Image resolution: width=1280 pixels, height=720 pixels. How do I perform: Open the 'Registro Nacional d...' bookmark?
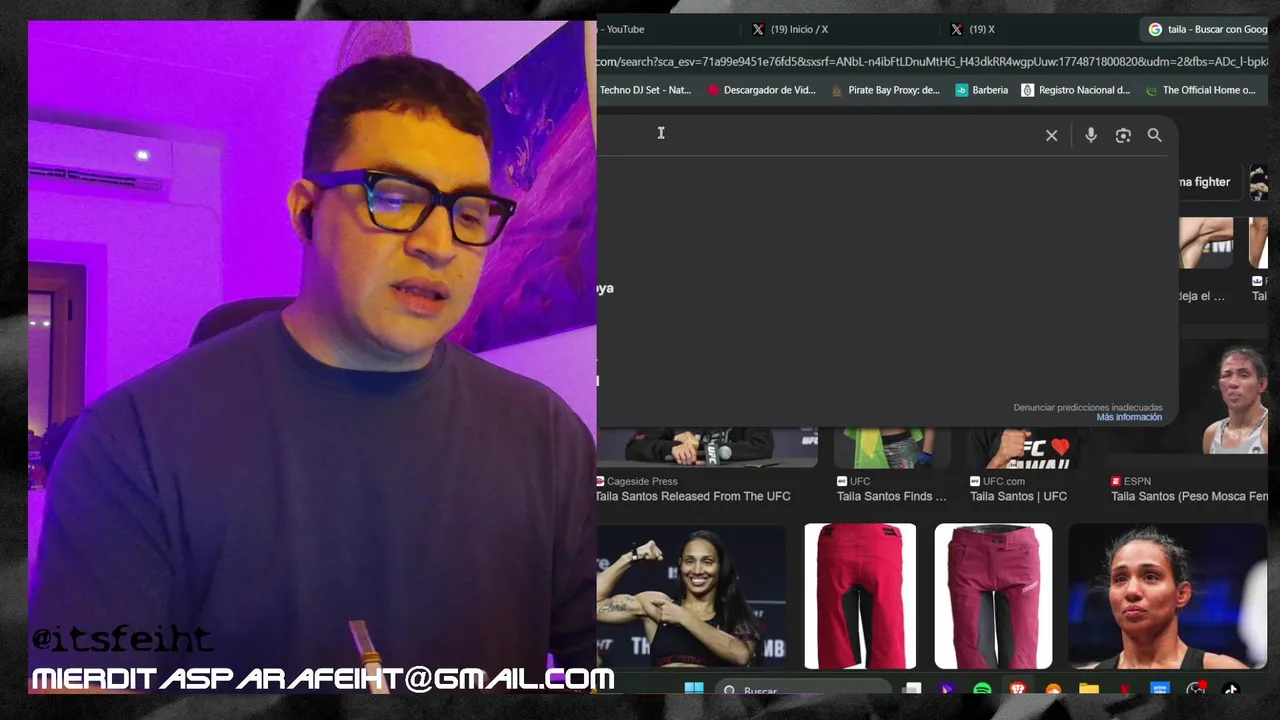coord(1075,90)
